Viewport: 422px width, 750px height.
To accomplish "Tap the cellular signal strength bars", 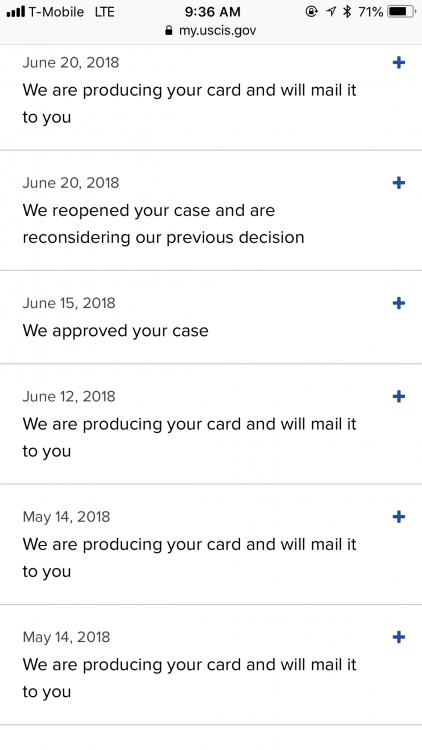I will tap(15, 11).
